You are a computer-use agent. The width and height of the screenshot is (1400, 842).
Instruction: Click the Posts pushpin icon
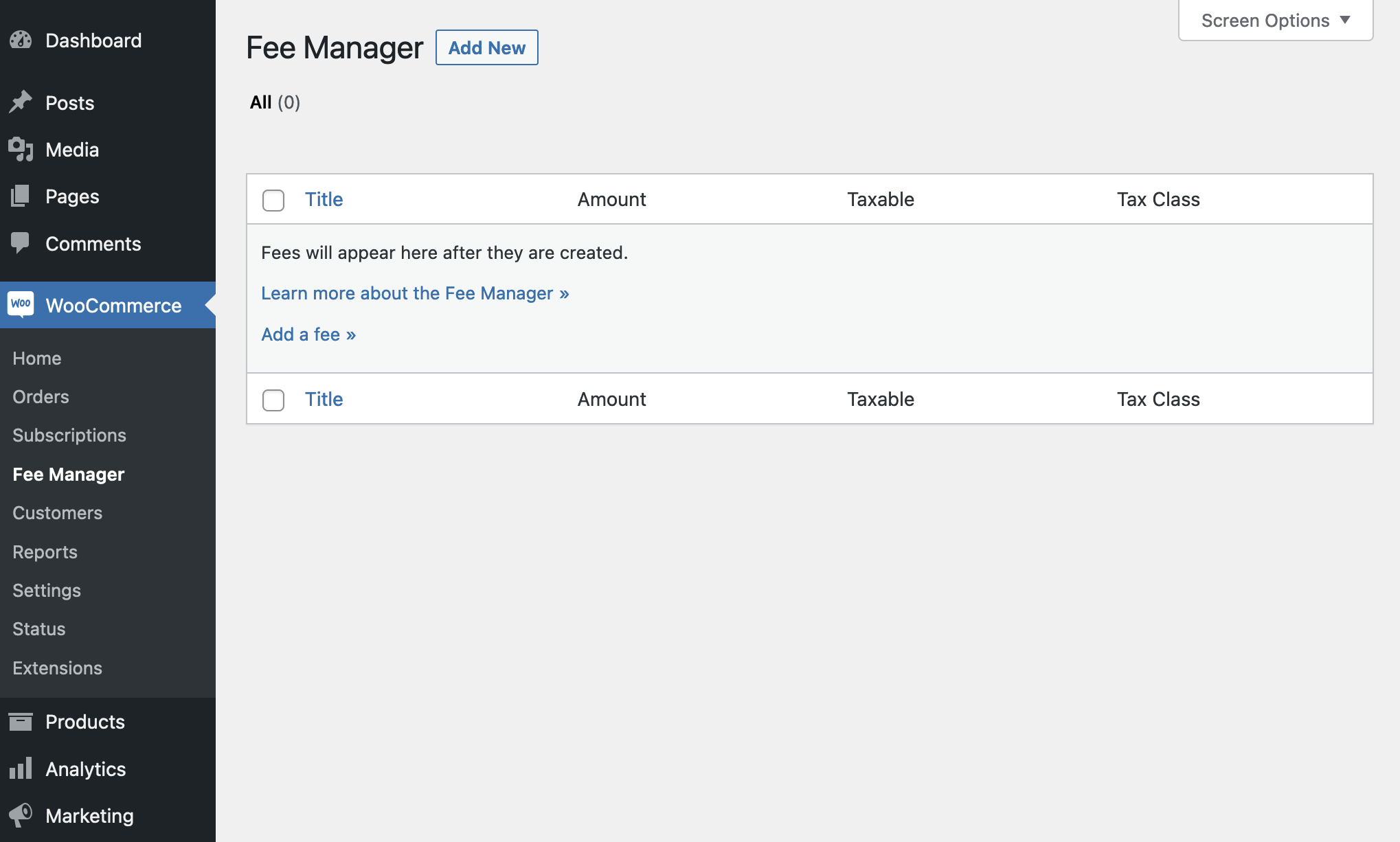click(x=21, y=102)
